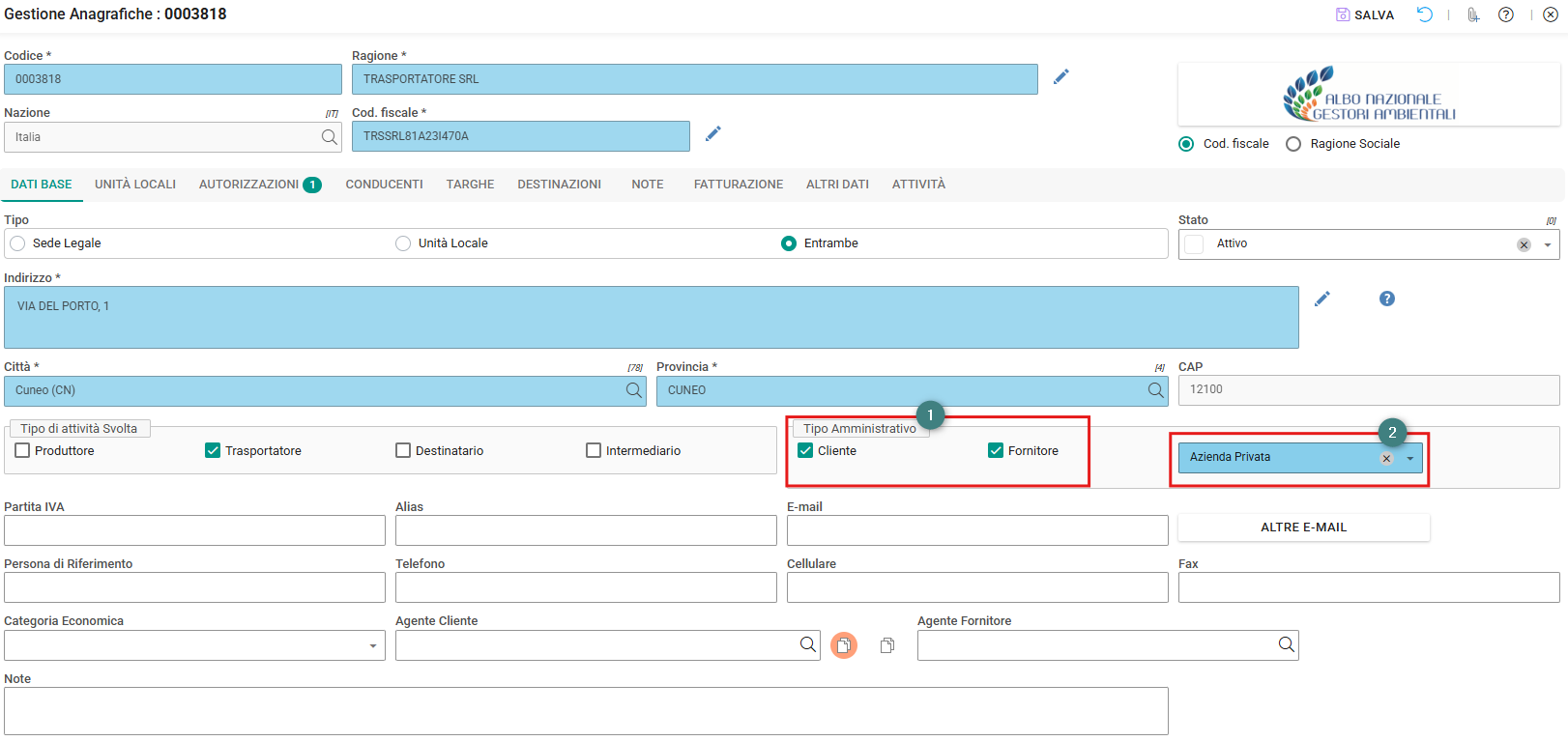
Task: Open the Fatturazione tab
Action: click(x=739, y=185)
